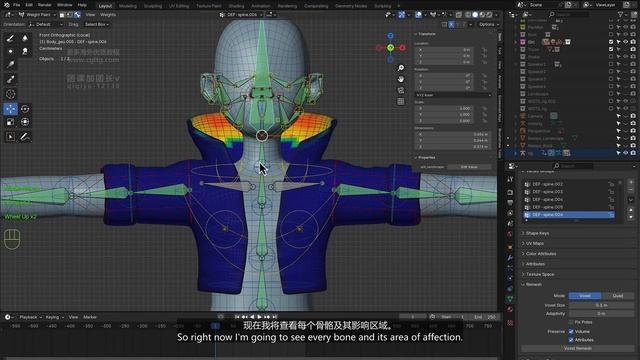This screenshot has width=640, height=360.
Task: Open Weight Paint mode dropdown
Action: [37, 15]
